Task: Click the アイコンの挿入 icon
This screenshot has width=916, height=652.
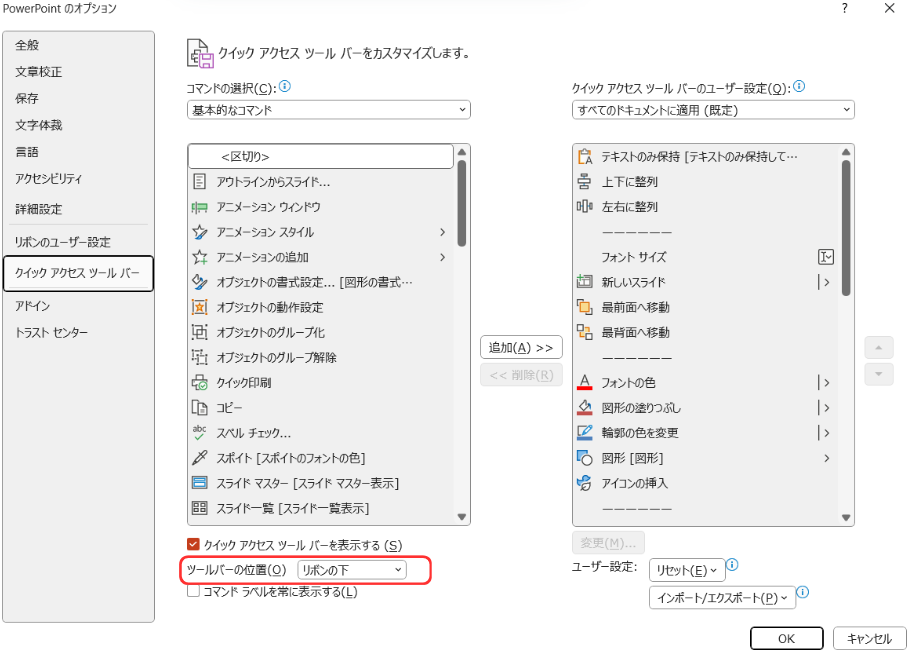Action: pyautogui.click(x=585, y=483)
